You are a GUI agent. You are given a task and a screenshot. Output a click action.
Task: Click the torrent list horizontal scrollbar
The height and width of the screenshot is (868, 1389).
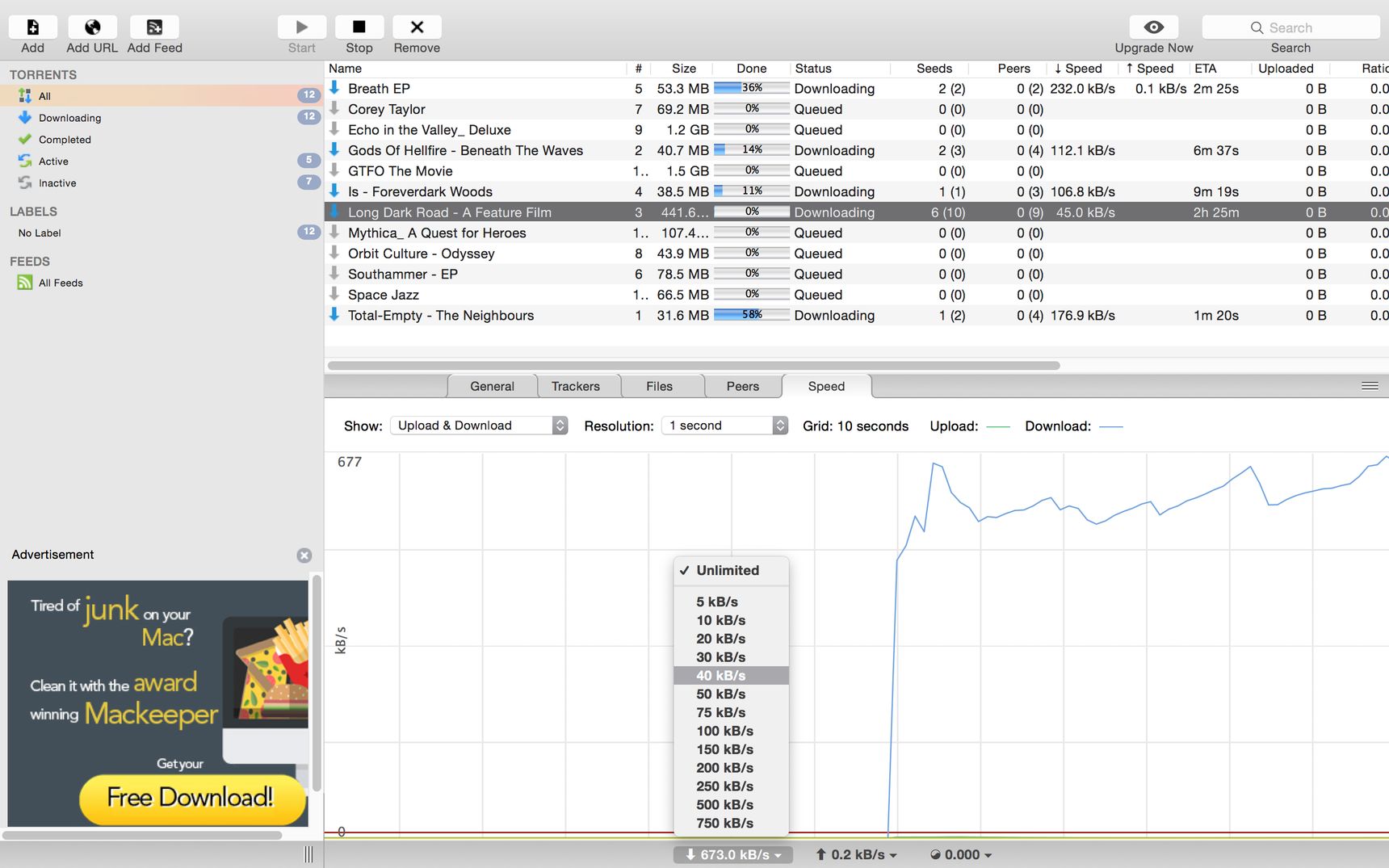tap(694, 365)
